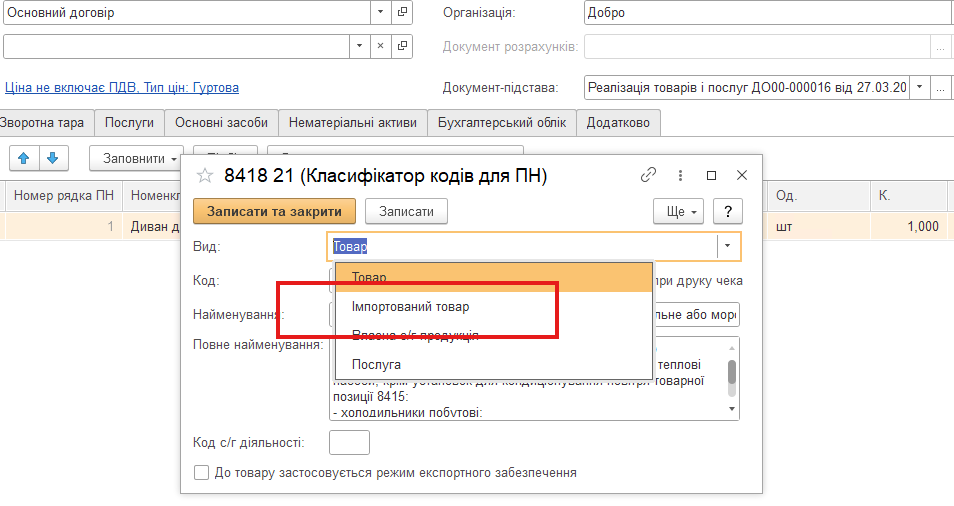
Task: Open three-dots menu in dialog title
Action: [680, 175]
